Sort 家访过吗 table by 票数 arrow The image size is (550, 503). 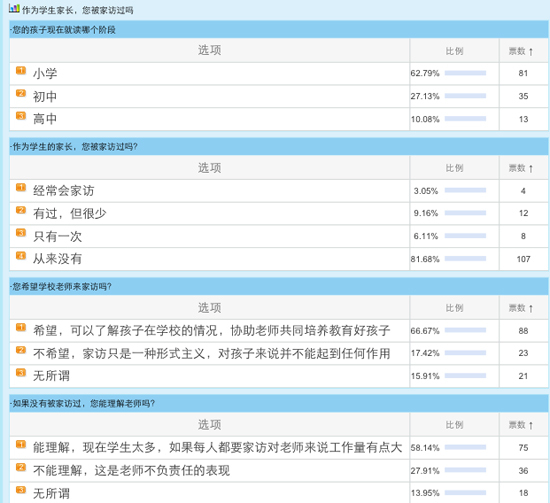pyautogui.click(x=531, y=169)
